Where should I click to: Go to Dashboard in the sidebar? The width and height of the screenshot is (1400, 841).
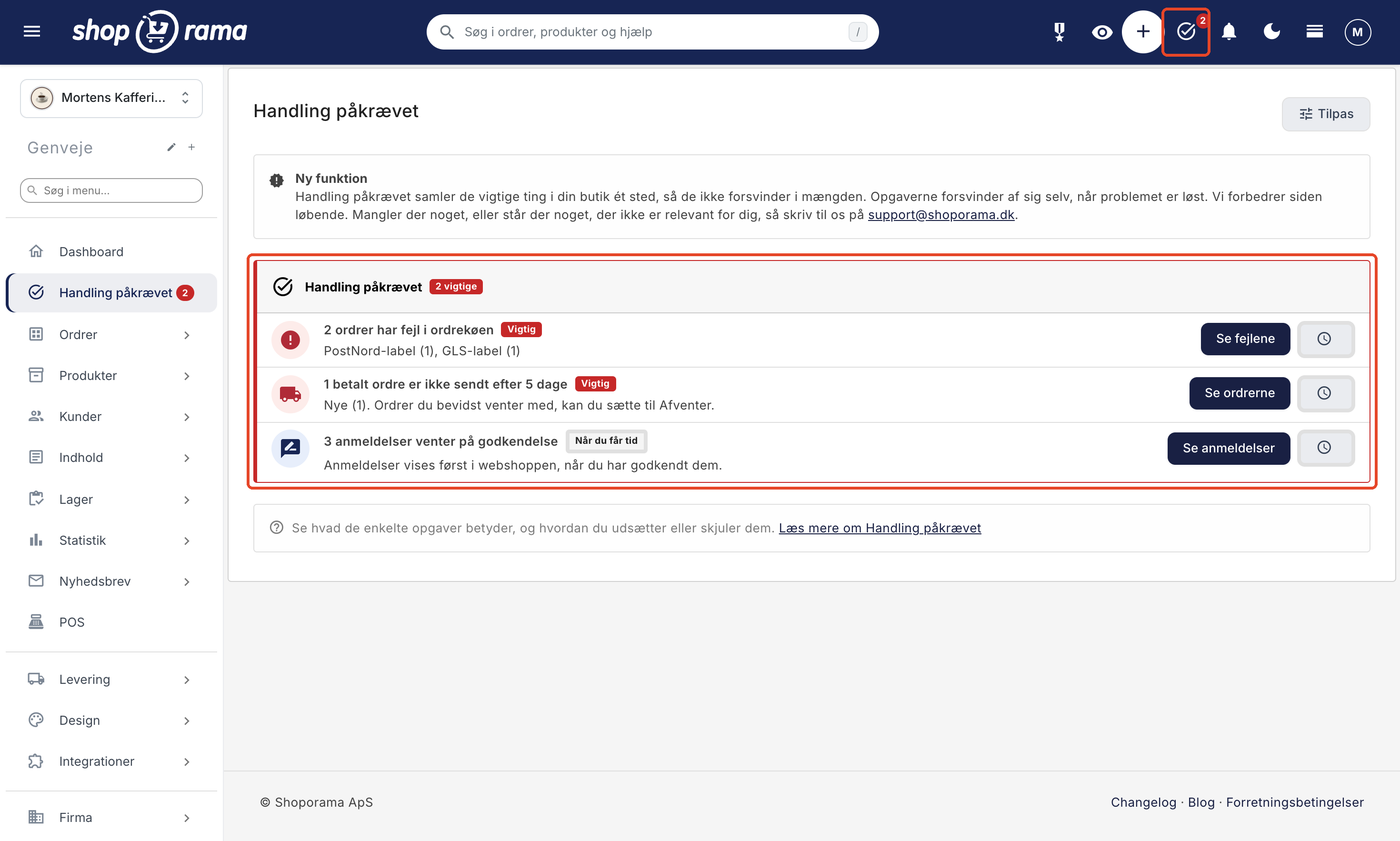coord(111,251)
